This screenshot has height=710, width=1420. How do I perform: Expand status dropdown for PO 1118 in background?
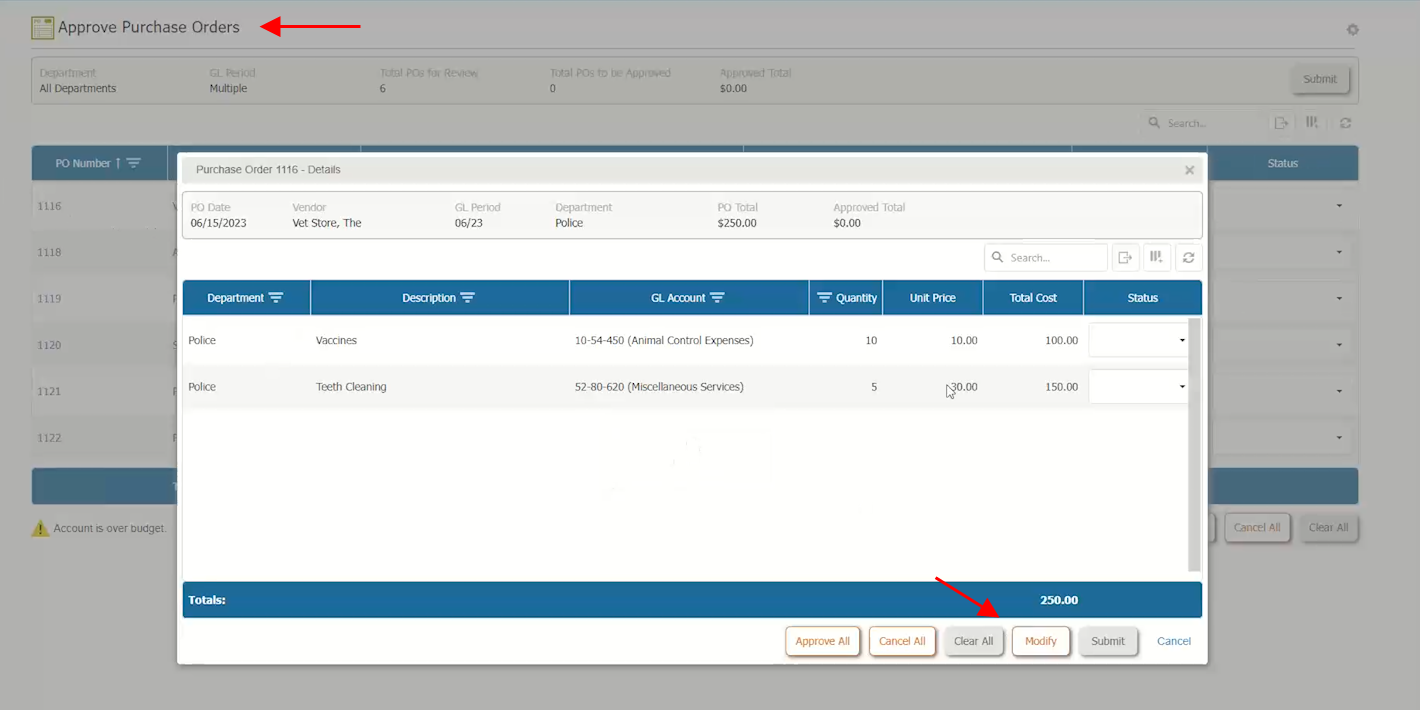click(1339, 252)
